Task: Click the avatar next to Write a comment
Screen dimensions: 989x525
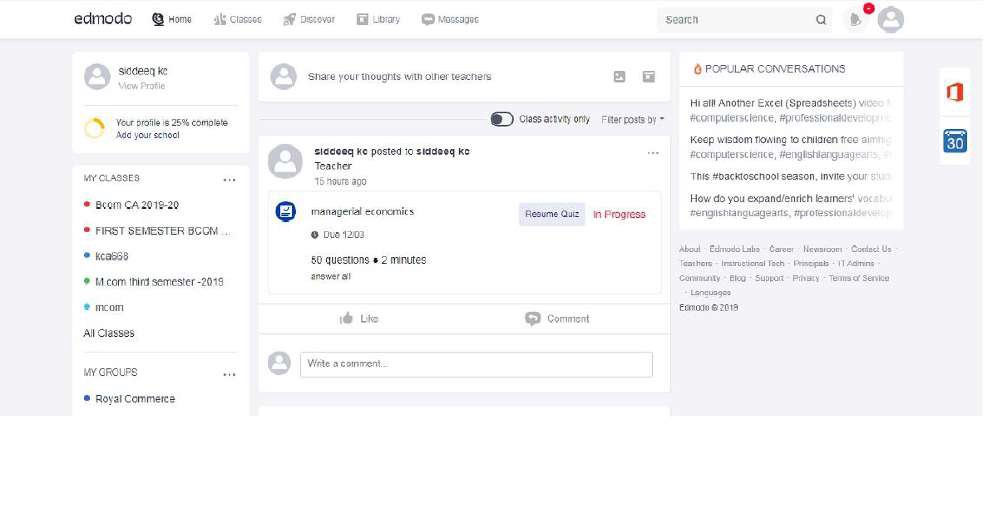Action: pyautogui.click(x=279, y=363)
